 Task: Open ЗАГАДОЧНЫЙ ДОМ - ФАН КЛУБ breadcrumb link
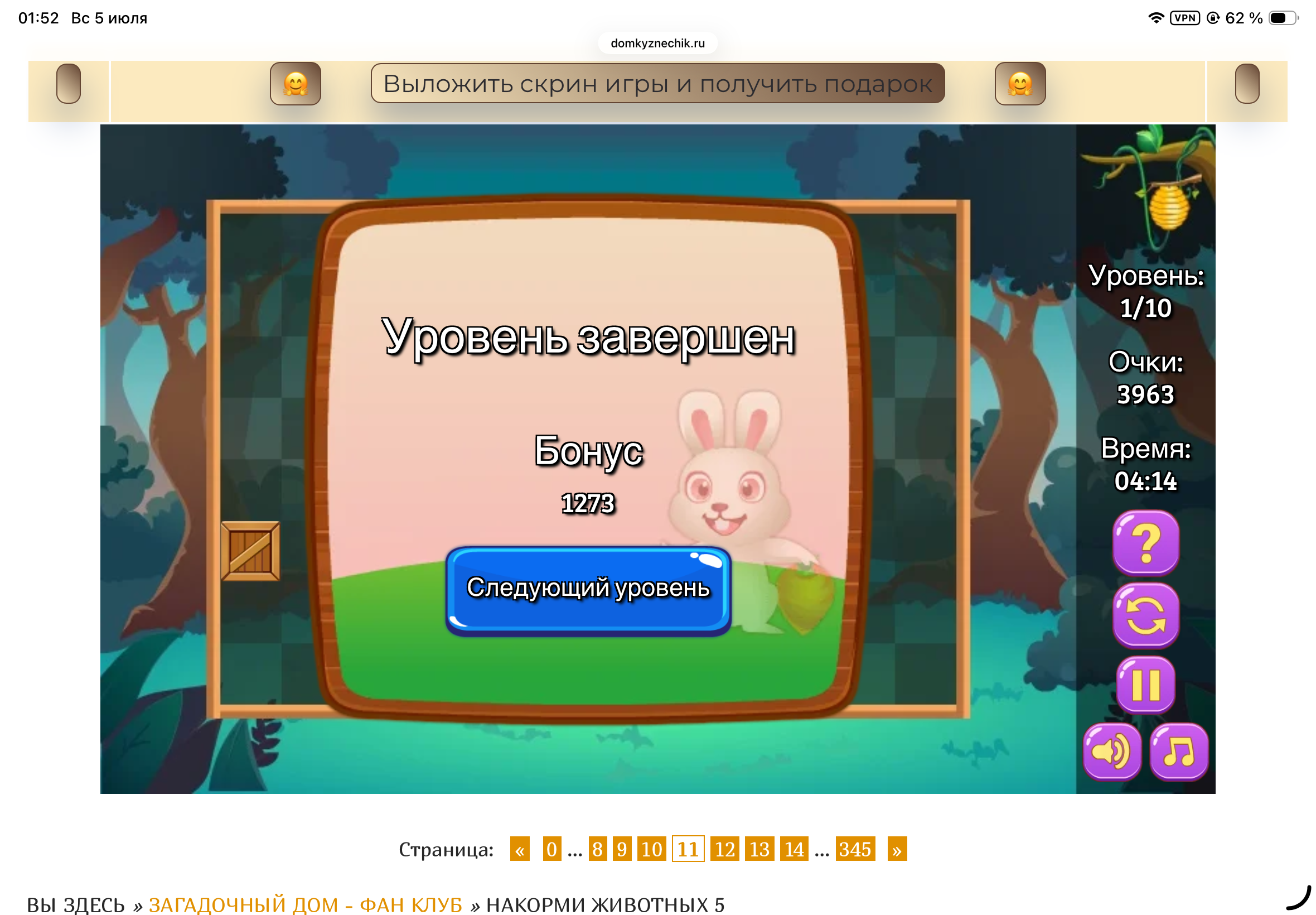pos(306,905)
